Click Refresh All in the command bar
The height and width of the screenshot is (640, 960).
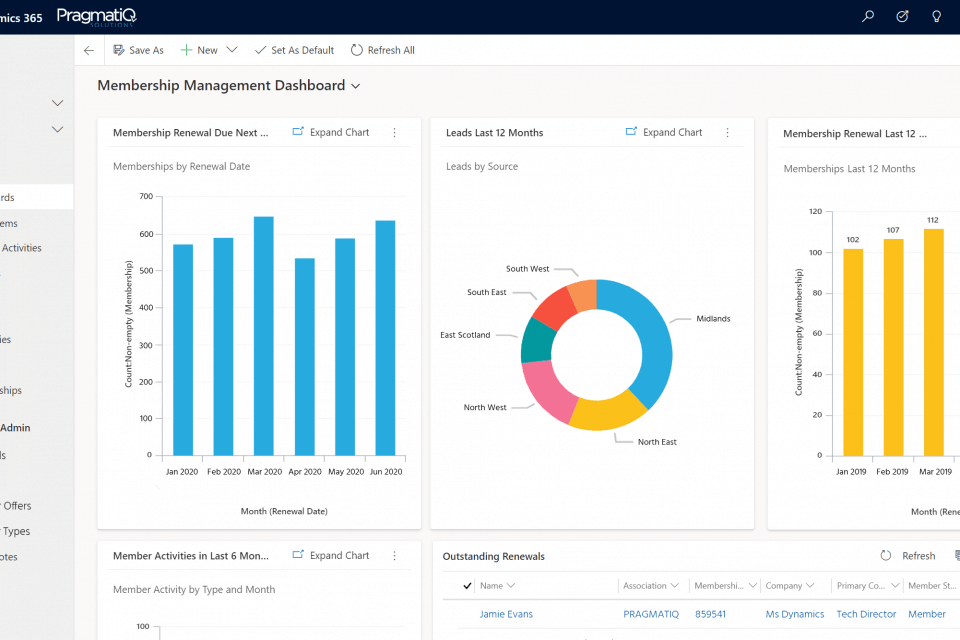click(x=382, y=50)
